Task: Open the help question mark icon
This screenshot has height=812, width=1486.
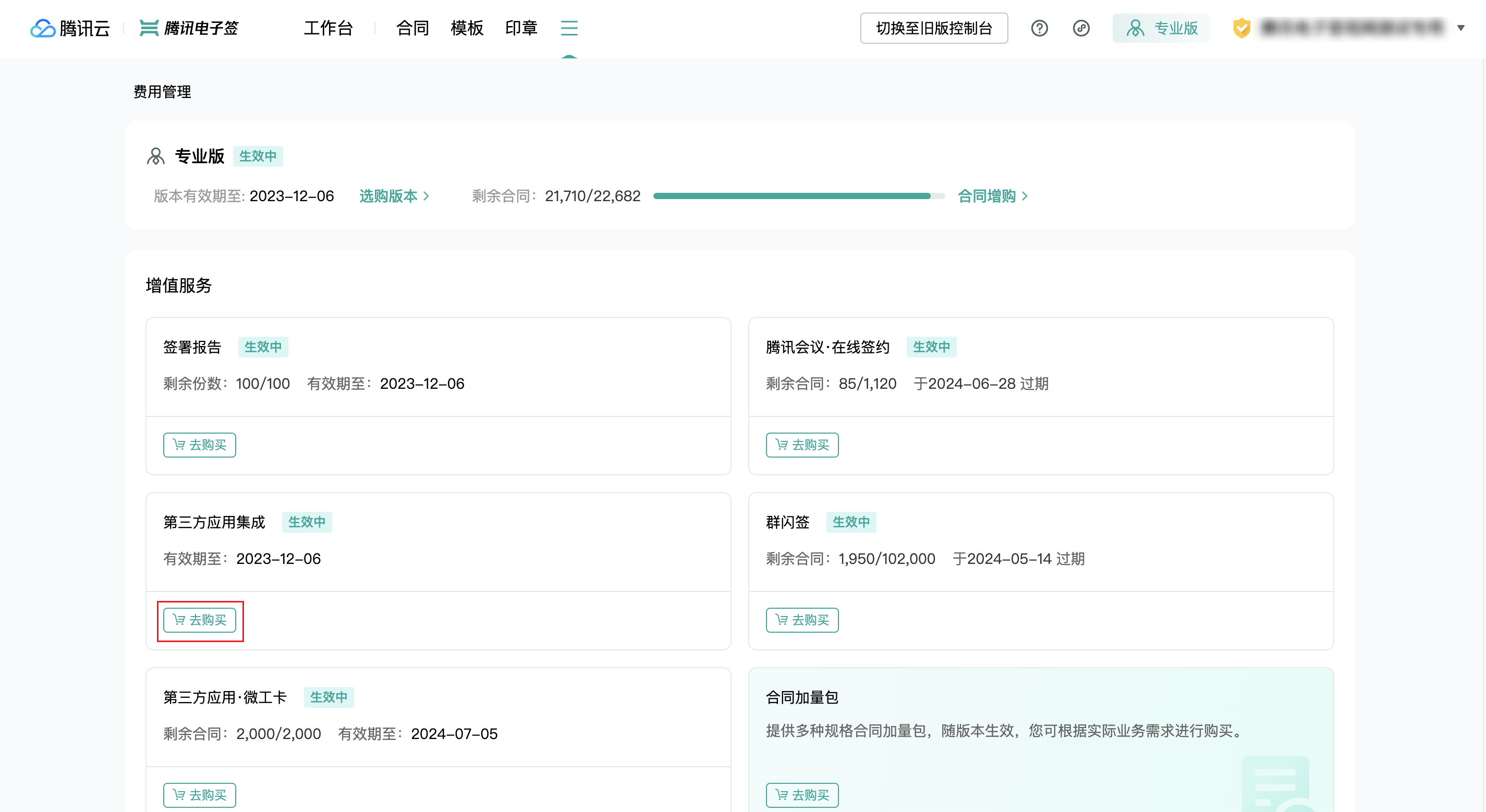Action: (x=1039, y=28)
